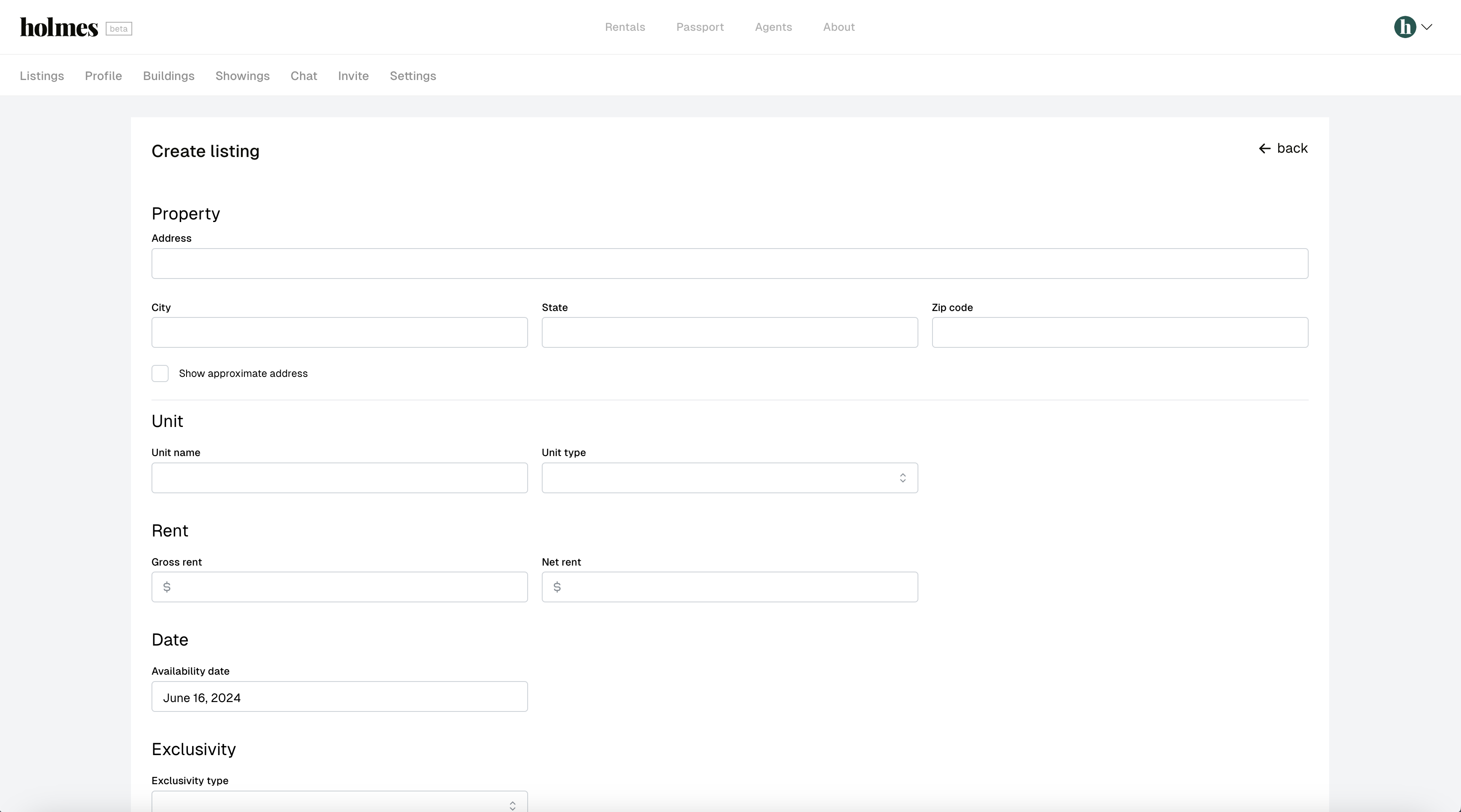Viewport: 1461px width, 812px height.
Task: Switch to the Listings tab
Action: click(42, 76)
